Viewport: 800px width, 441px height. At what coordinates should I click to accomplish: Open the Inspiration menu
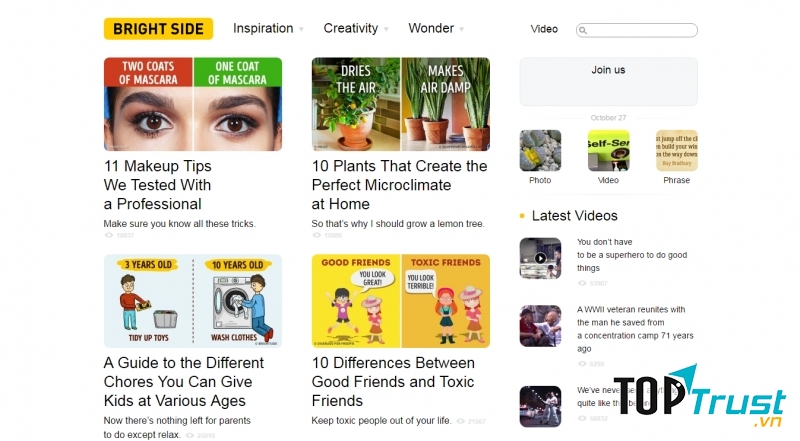point(263,29)
